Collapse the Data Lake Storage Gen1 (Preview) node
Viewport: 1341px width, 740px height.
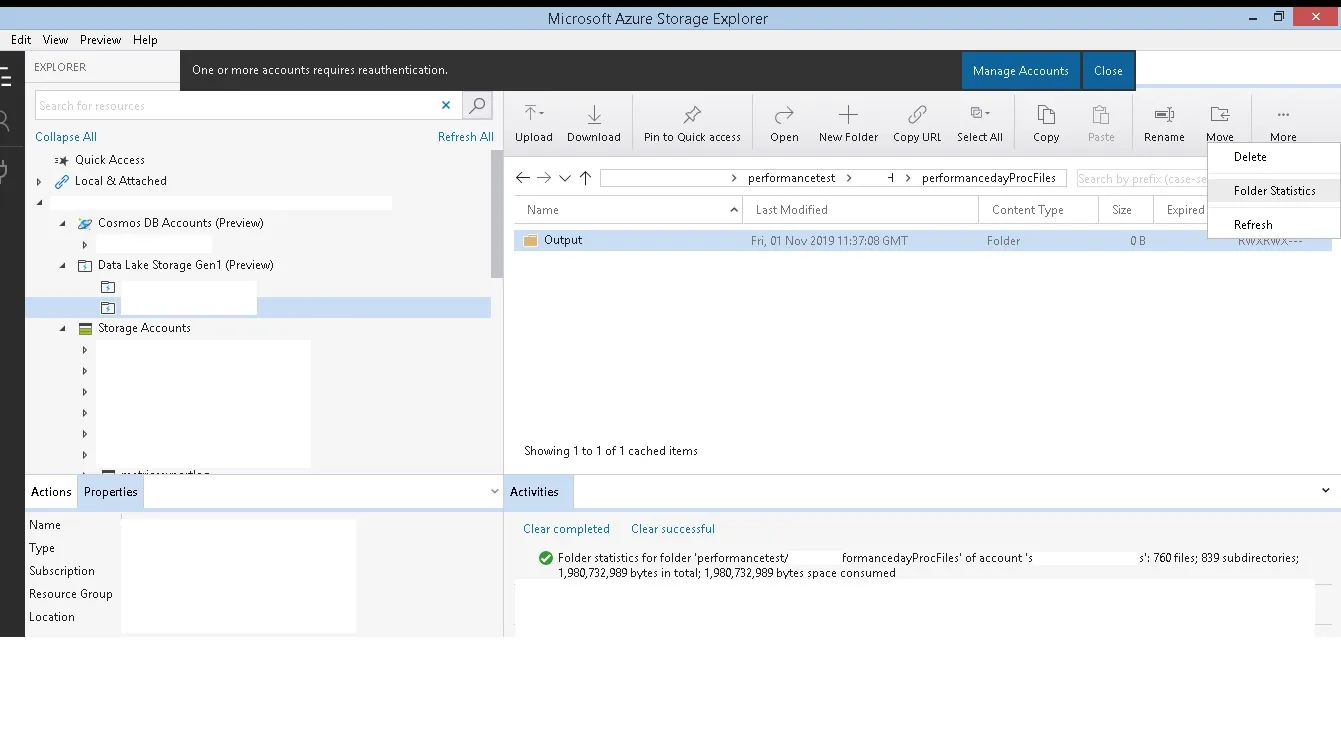pos(62,265)
